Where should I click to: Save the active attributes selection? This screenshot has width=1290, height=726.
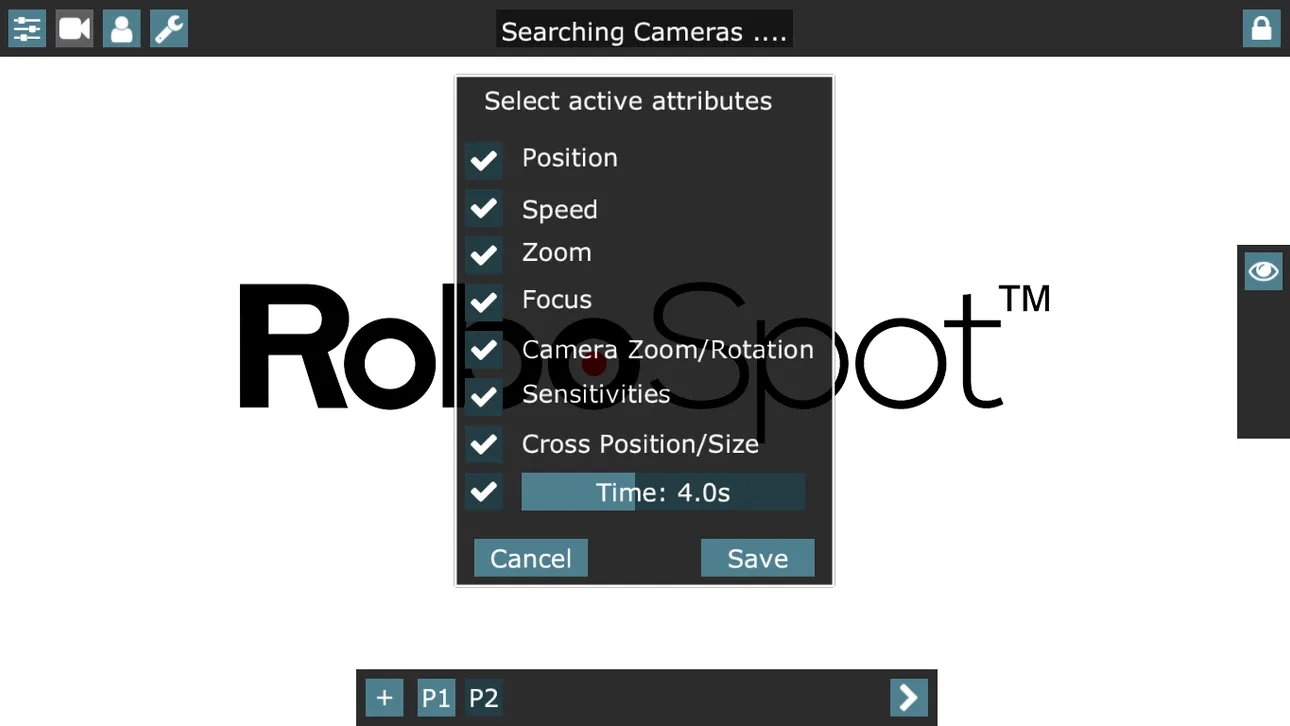click(x=757, y=558)
